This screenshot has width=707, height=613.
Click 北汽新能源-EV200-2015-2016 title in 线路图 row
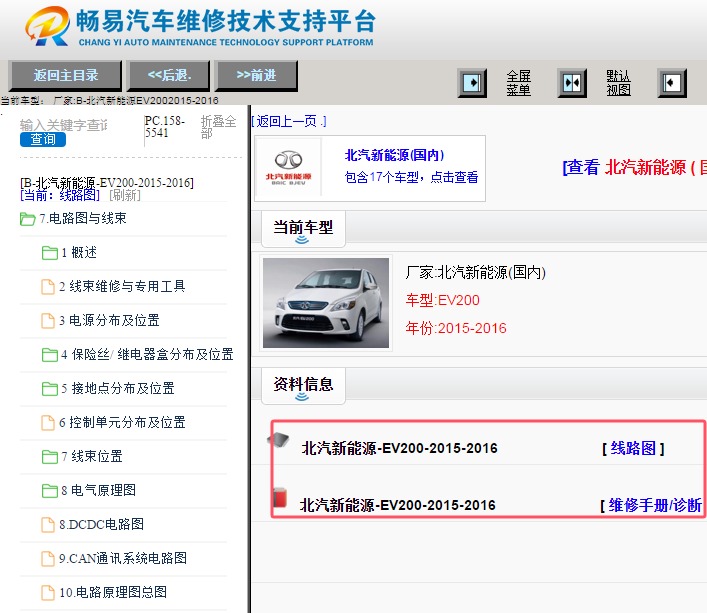[399, 448]
